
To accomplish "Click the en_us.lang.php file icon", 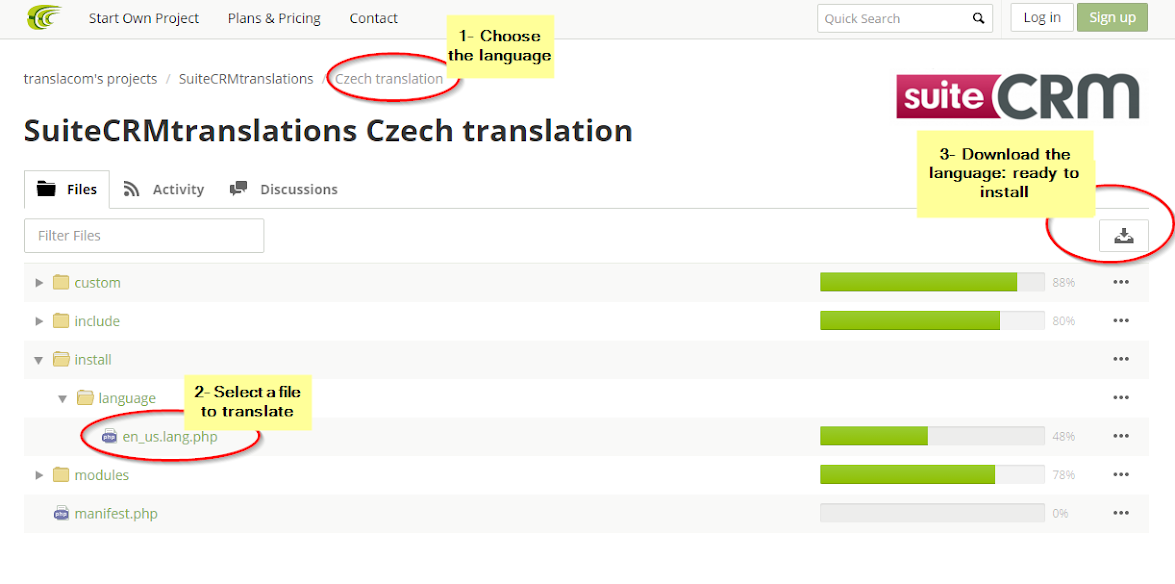I will (x=110, y=437).
